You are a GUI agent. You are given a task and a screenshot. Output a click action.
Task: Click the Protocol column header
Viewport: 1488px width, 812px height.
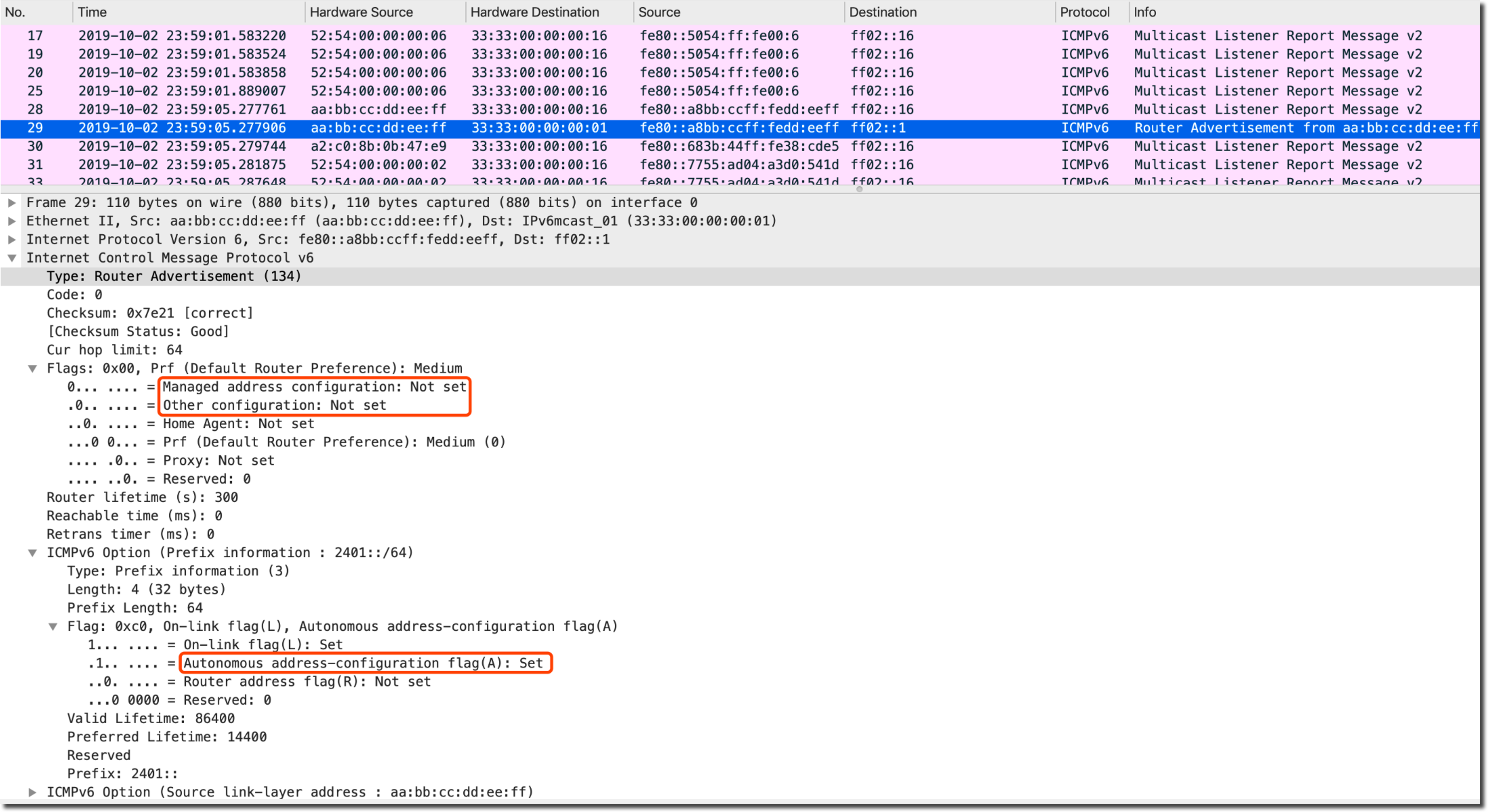pyautogui.click(x=1084, y=12)
